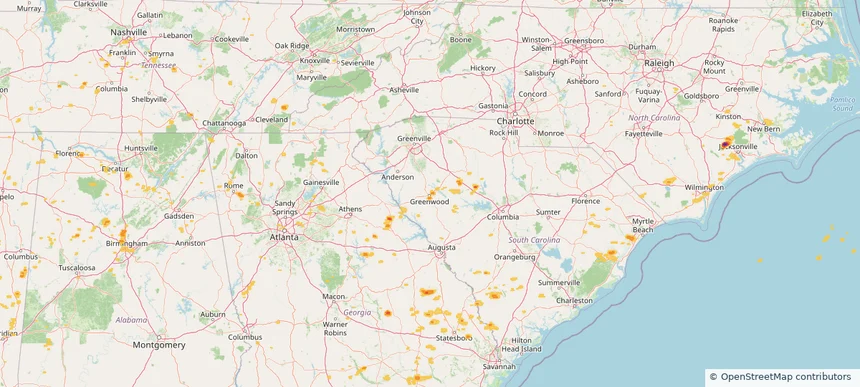Click the Raleigh city label
860x387 pixels.
tap(659, 63)
